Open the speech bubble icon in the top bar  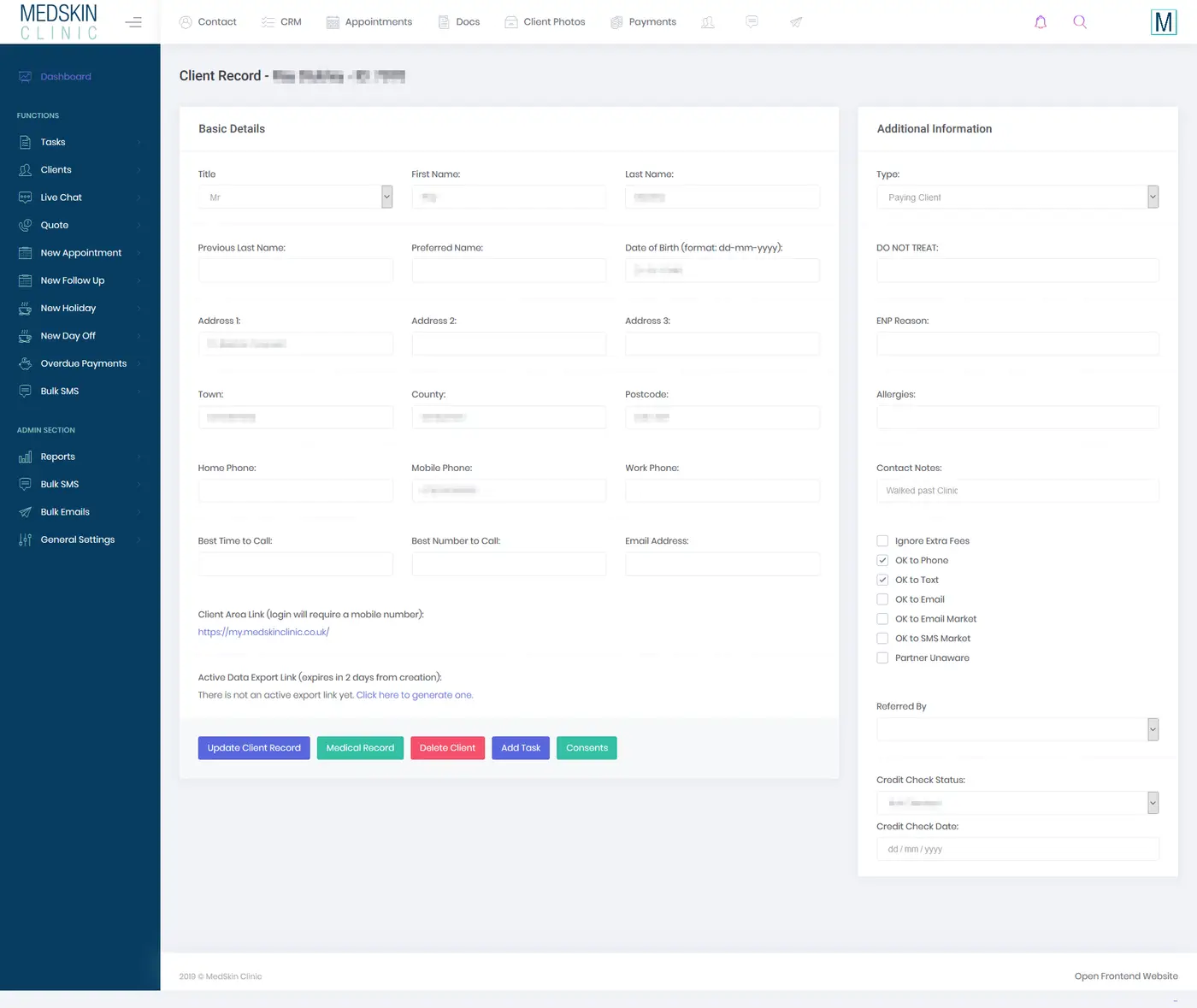752,22
